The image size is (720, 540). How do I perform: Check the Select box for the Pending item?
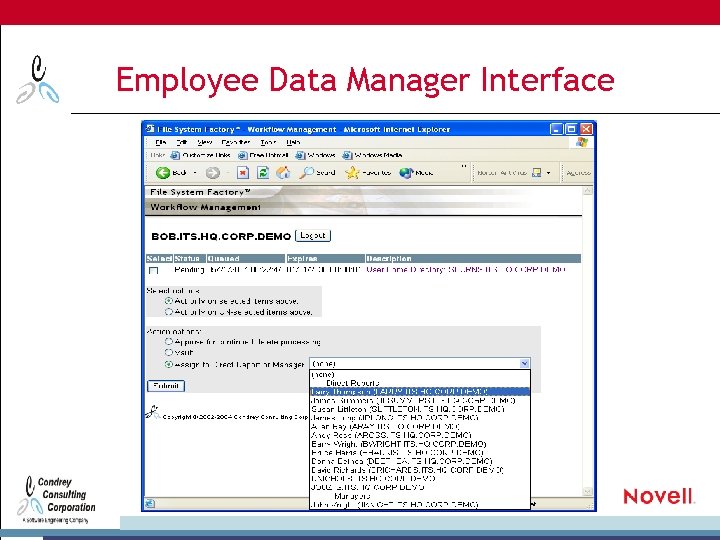tap(153, 270)
